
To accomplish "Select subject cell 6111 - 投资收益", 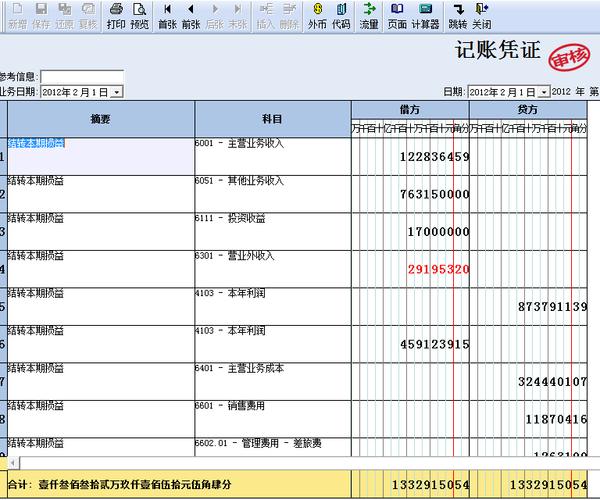I will pyautogui.click(x=272, y=231).
